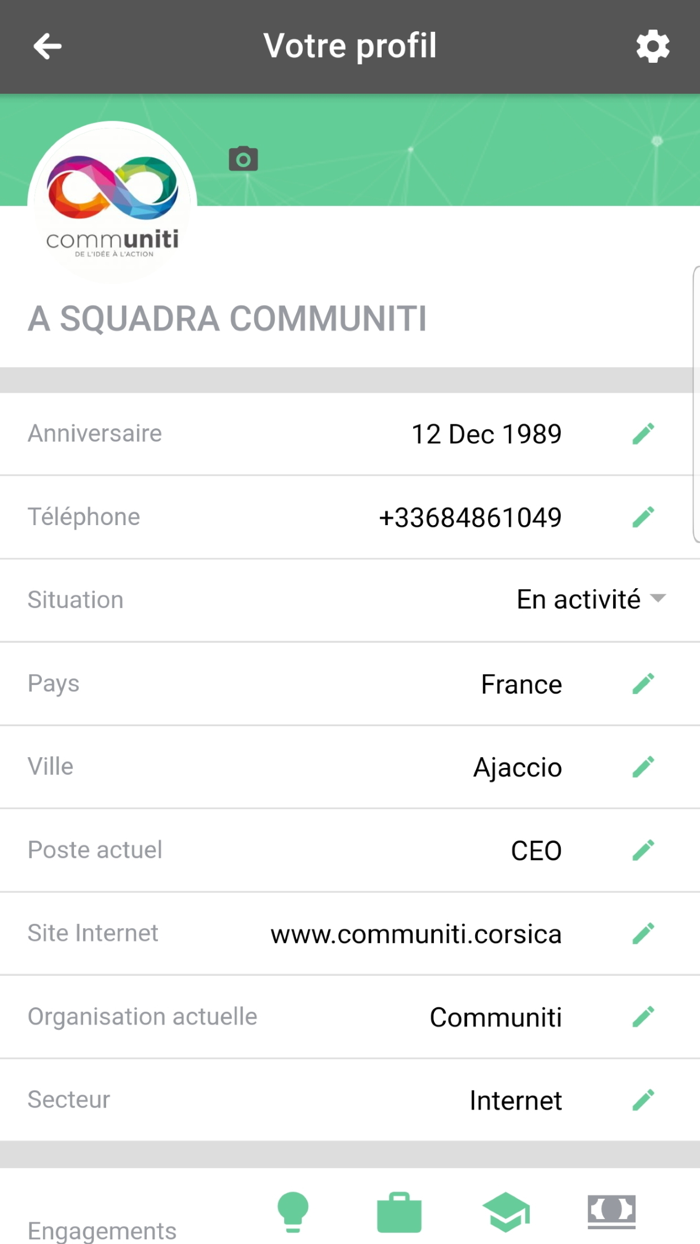Edit the Pays field with pencil icon
This screenshot has width=700, height=1244.
(x=644, y=683)
